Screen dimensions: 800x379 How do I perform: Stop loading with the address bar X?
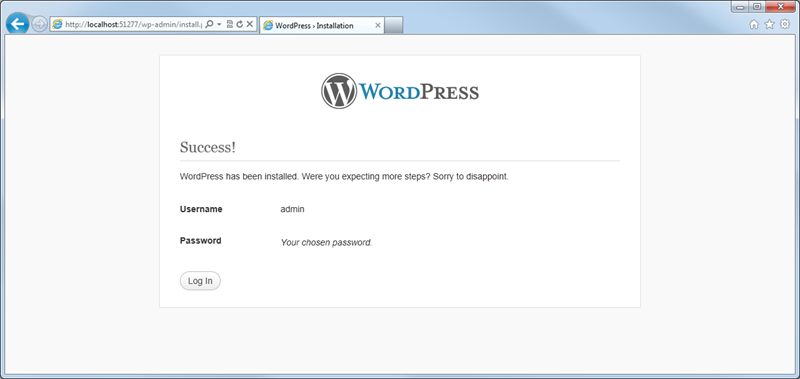click(249, 24)
